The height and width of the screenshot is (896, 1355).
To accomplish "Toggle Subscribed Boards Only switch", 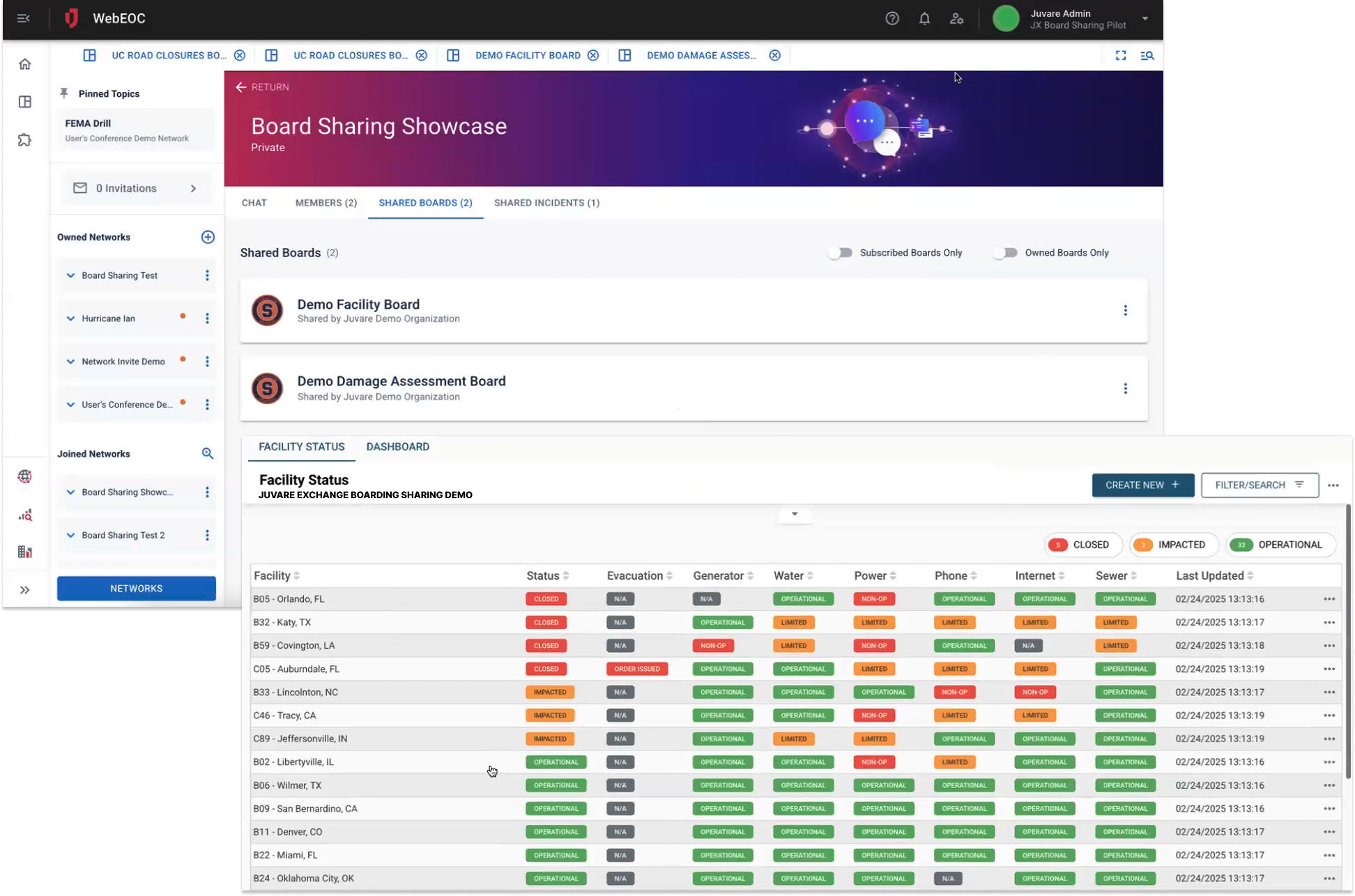I will click(841, 253).
